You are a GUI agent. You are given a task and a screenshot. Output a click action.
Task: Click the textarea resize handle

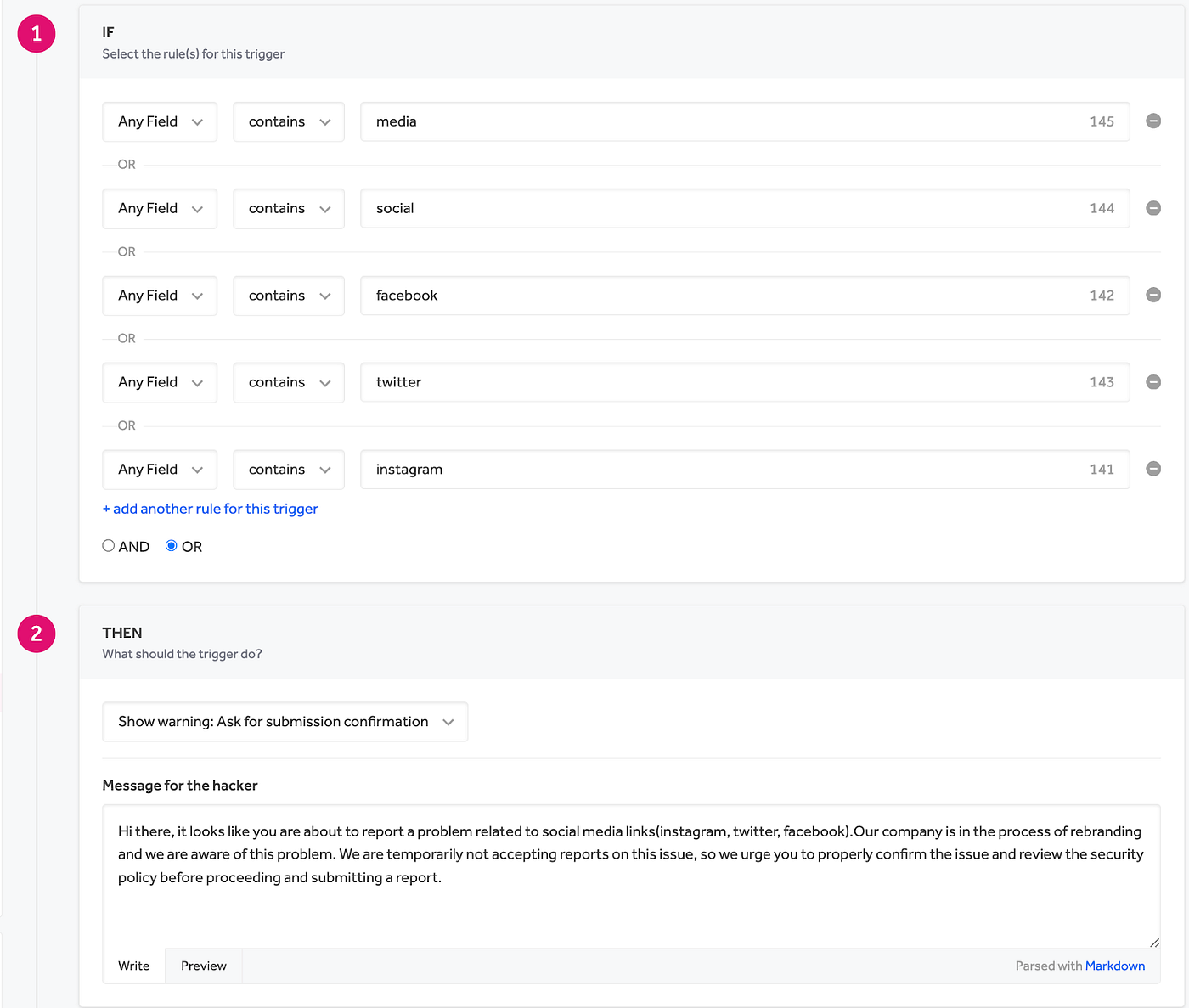tap(1154, 942)
